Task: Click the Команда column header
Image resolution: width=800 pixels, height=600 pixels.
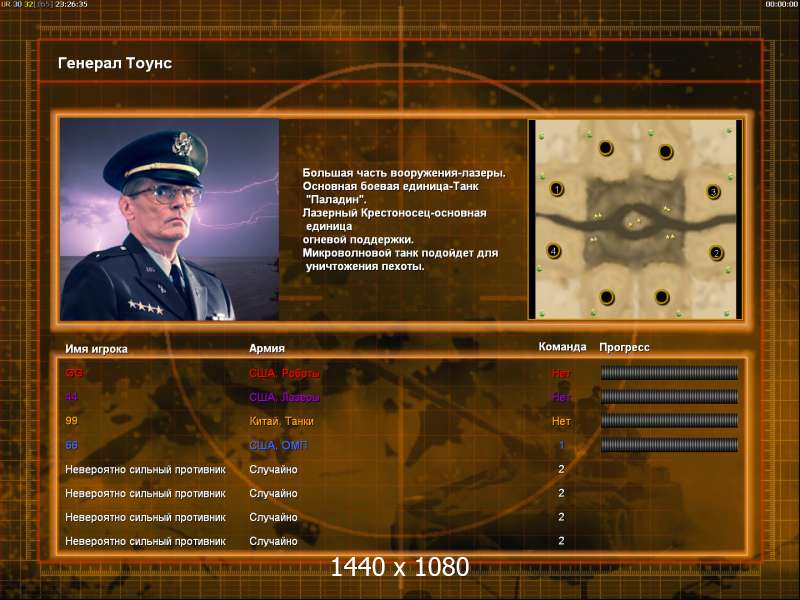Action: click(x=562, y=346)
